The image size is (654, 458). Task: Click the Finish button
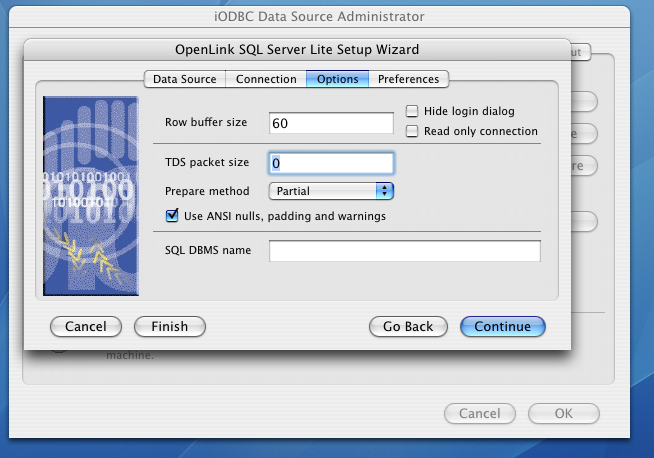pyautogui.click(x=170, y=326)
